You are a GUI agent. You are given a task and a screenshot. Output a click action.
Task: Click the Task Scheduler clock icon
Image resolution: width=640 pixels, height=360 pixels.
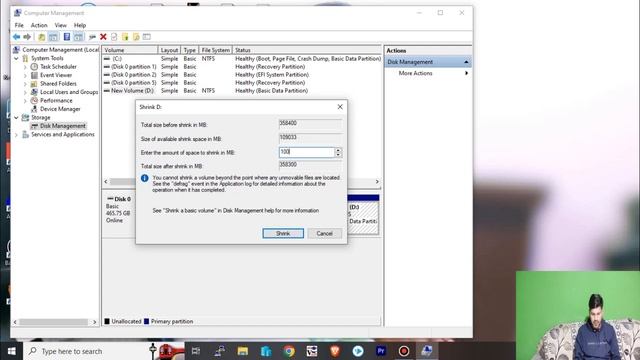click(x=34, y=67)
